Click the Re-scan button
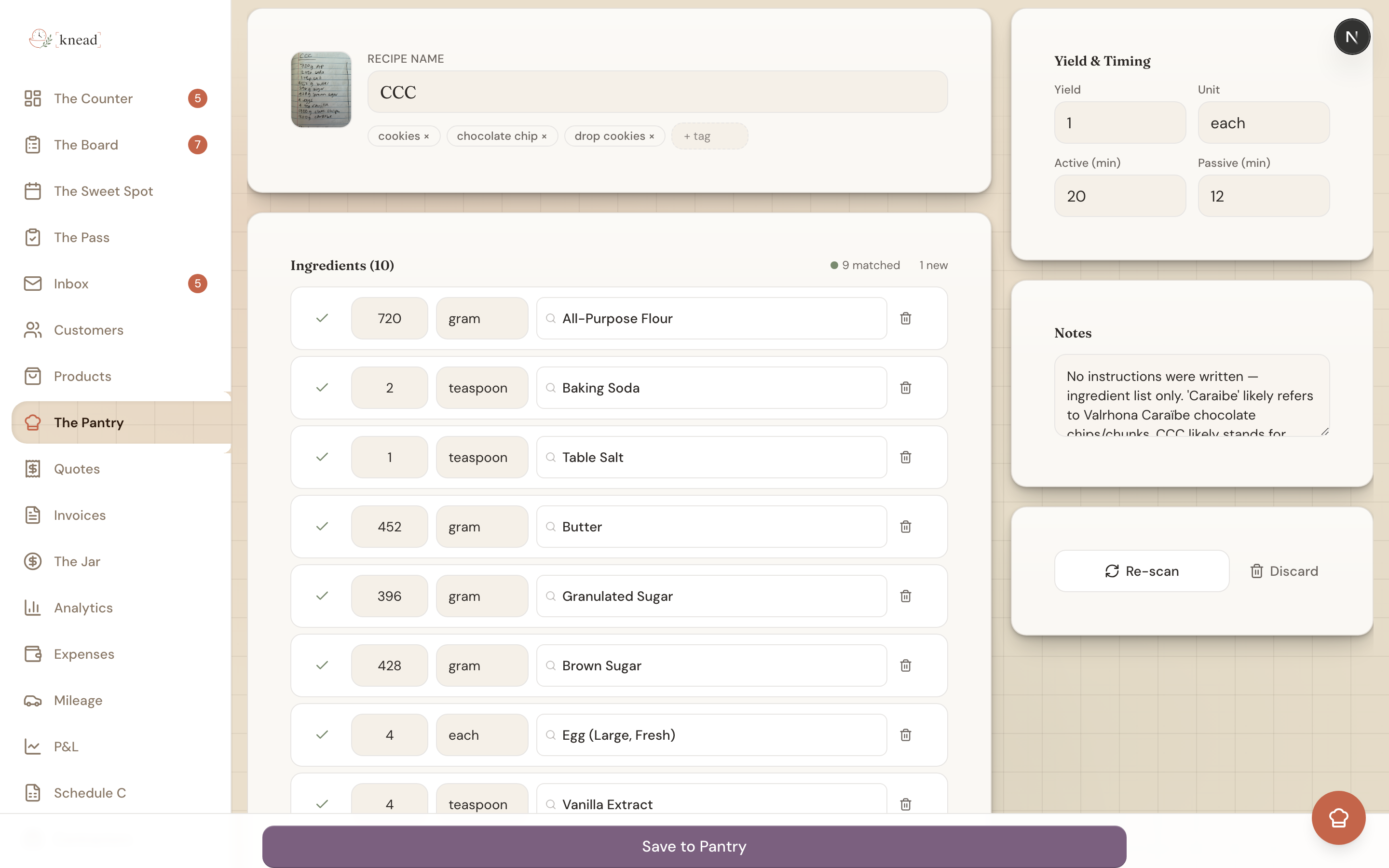Image resolution: width=1389 pixels, height=868 pixels. [x=1142, y=570]
